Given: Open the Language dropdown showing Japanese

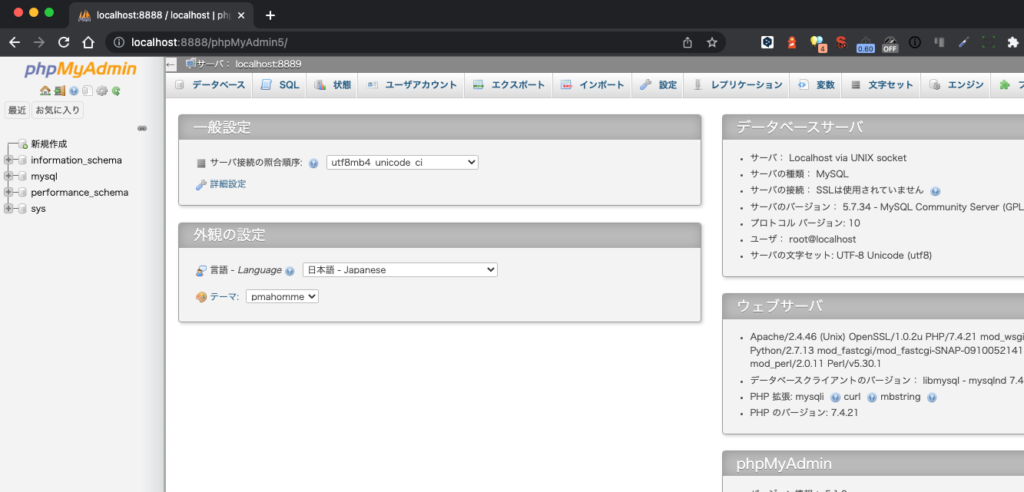Looking at the screenshot, I should coord(399,270).
